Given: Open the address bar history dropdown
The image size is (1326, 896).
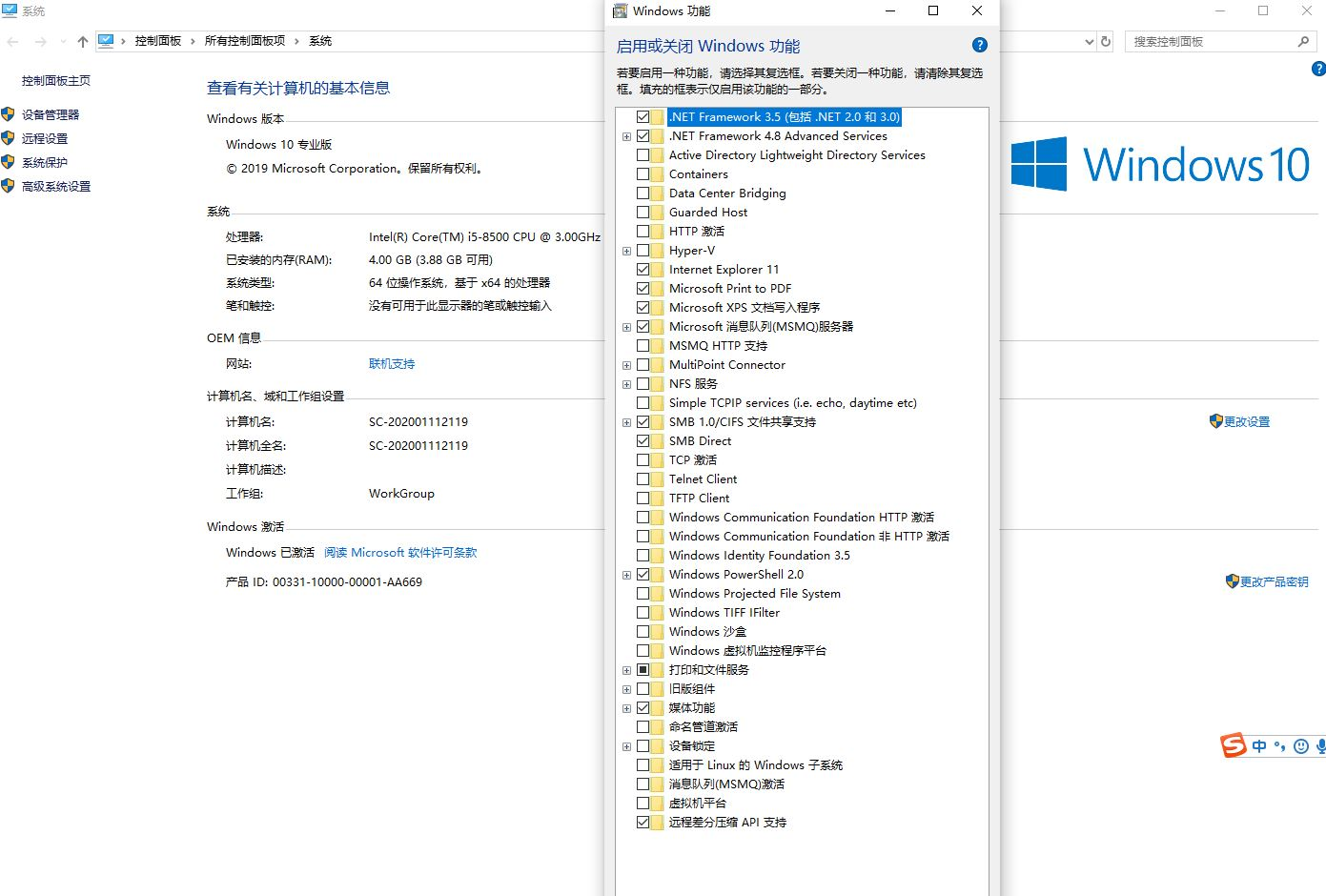Looking at the screenshot, I should coord(1089,41).
